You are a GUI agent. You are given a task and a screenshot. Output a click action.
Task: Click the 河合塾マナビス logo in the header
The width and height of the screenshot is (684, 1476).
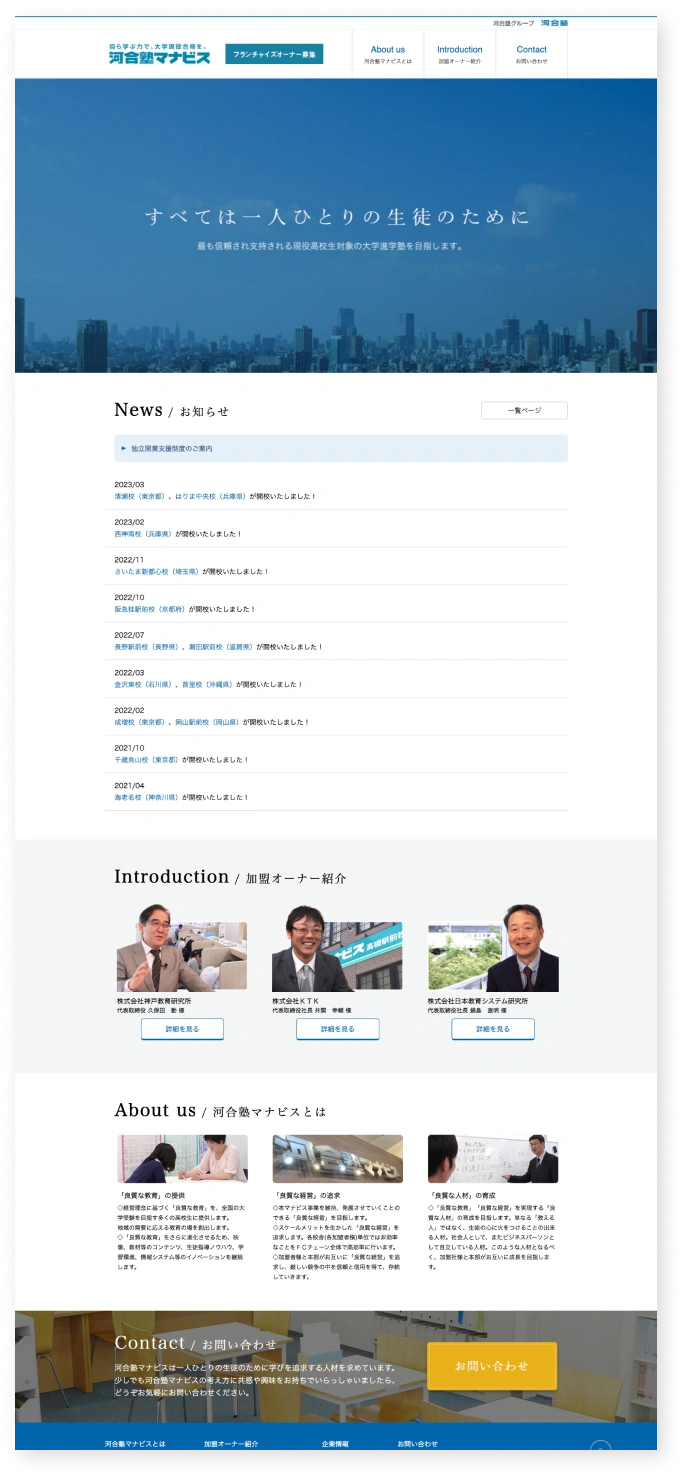tap(160, 54)
